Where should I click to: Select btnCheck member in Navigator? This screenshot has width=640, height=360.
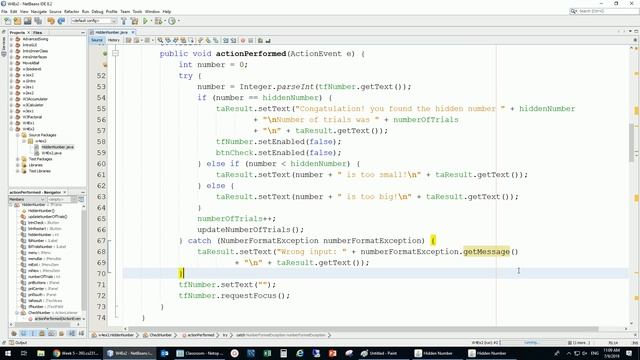[x=43, y=223]
